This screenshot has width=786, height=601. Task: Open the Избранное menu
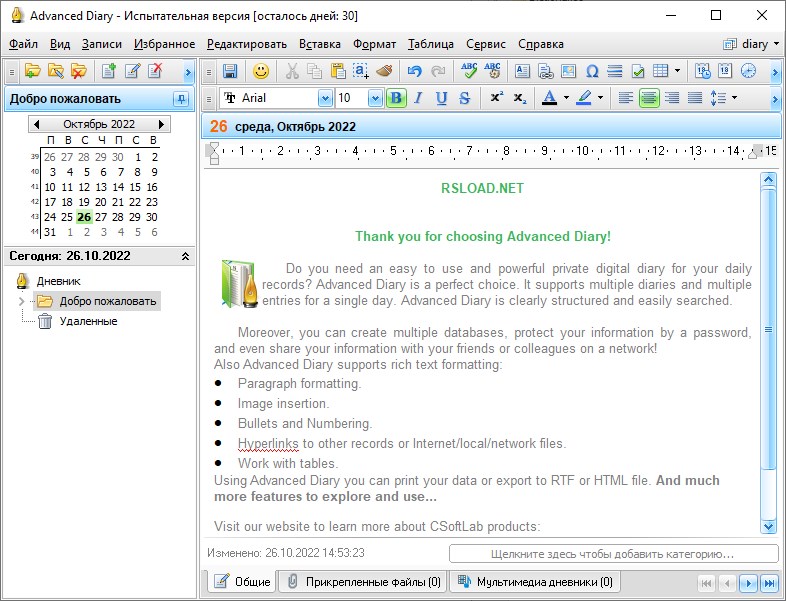[164, 44]
